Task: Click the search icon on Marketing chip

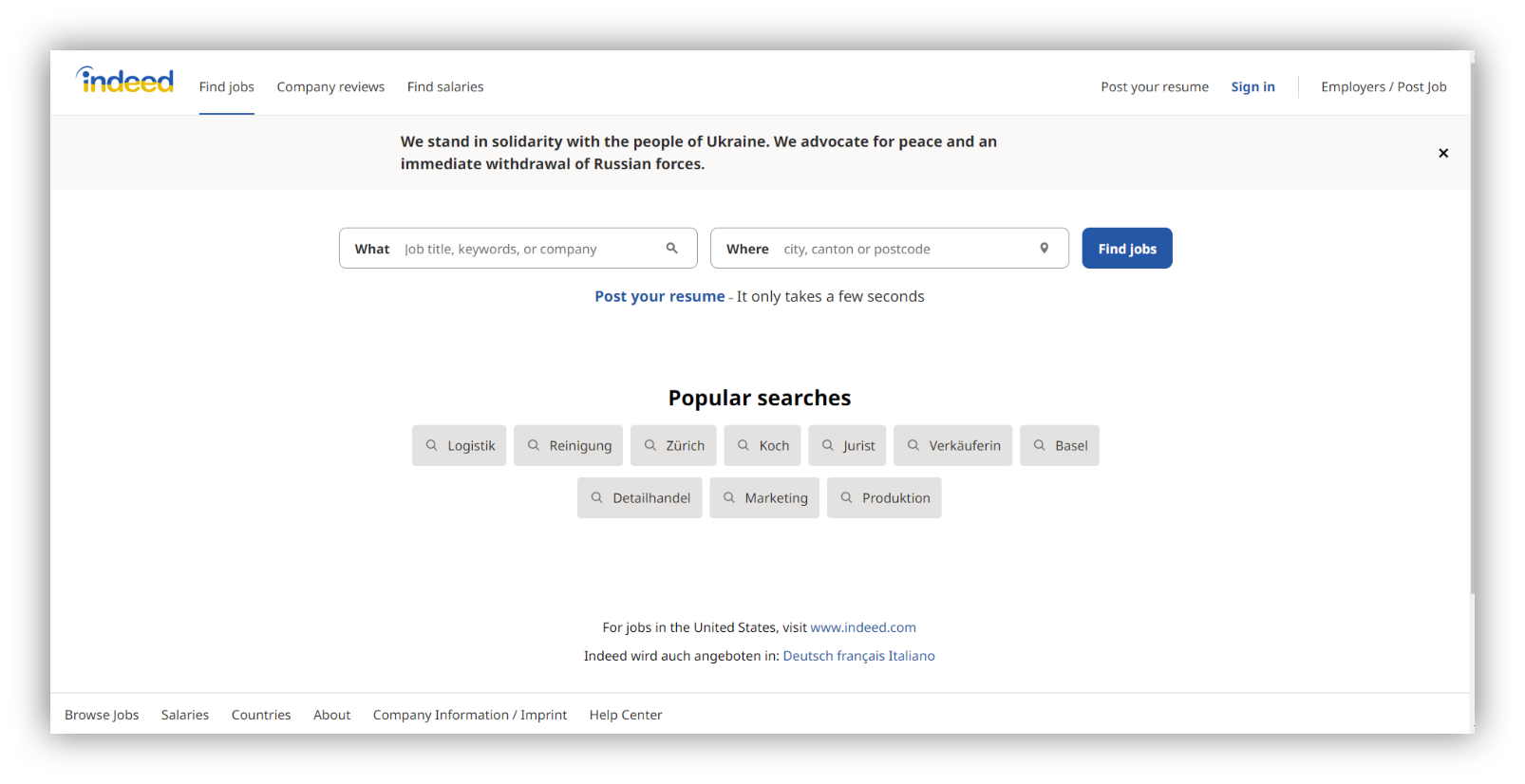Action: 728,497
